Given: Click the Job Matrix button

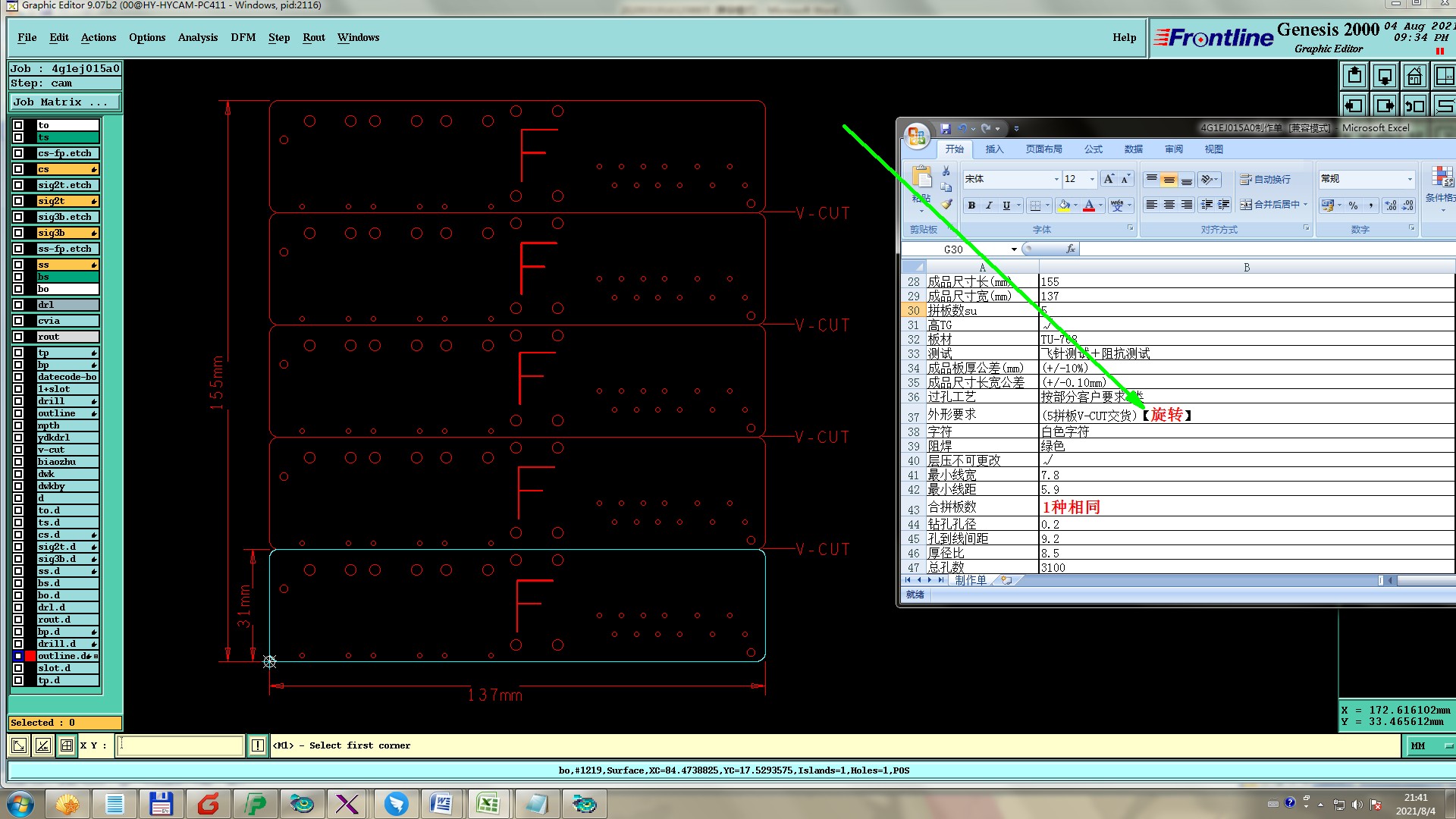Looking at the screenshot, I should 65,102.
